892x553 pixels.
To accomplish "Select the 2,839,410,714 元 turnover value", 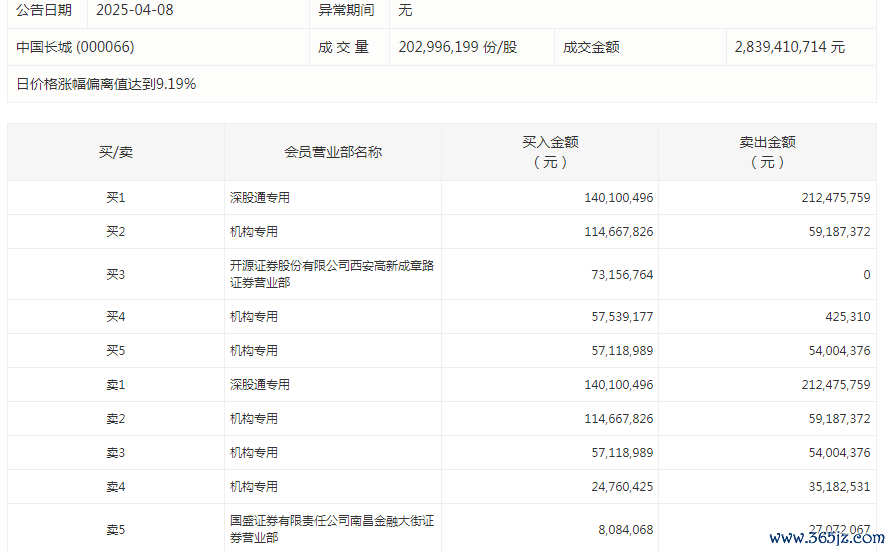I will coord(789,47).
